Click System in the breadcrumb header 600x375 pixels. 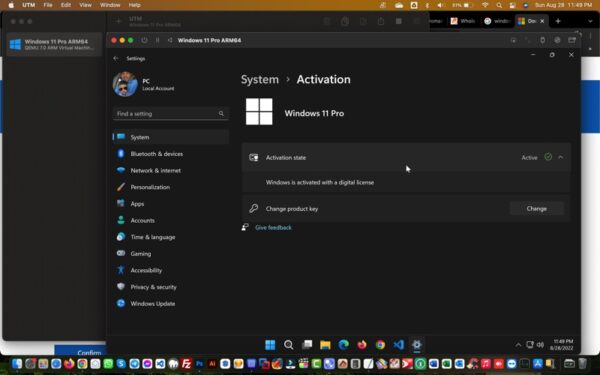(260, 80)
